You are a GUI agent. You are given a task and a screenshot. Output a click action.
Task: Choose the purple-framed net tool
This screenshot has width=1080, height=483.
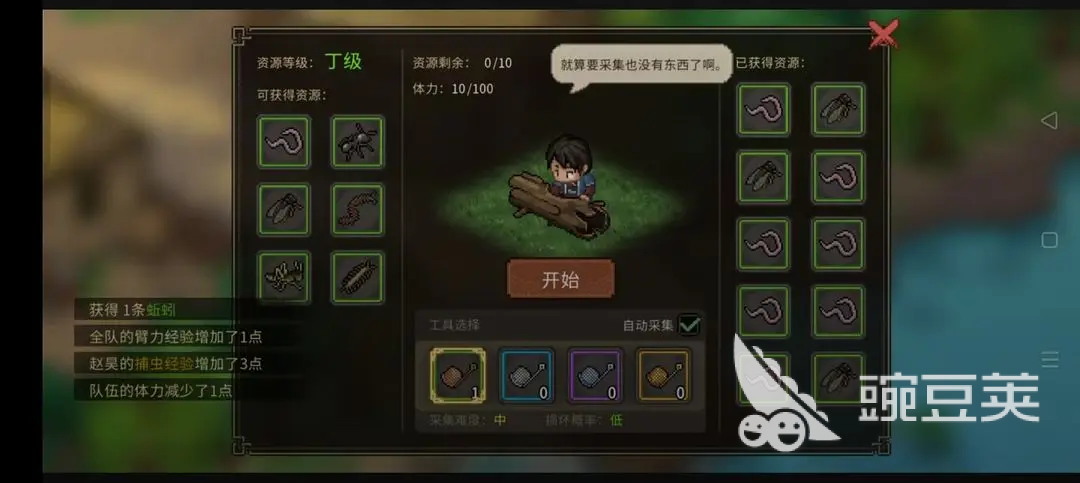595,376
